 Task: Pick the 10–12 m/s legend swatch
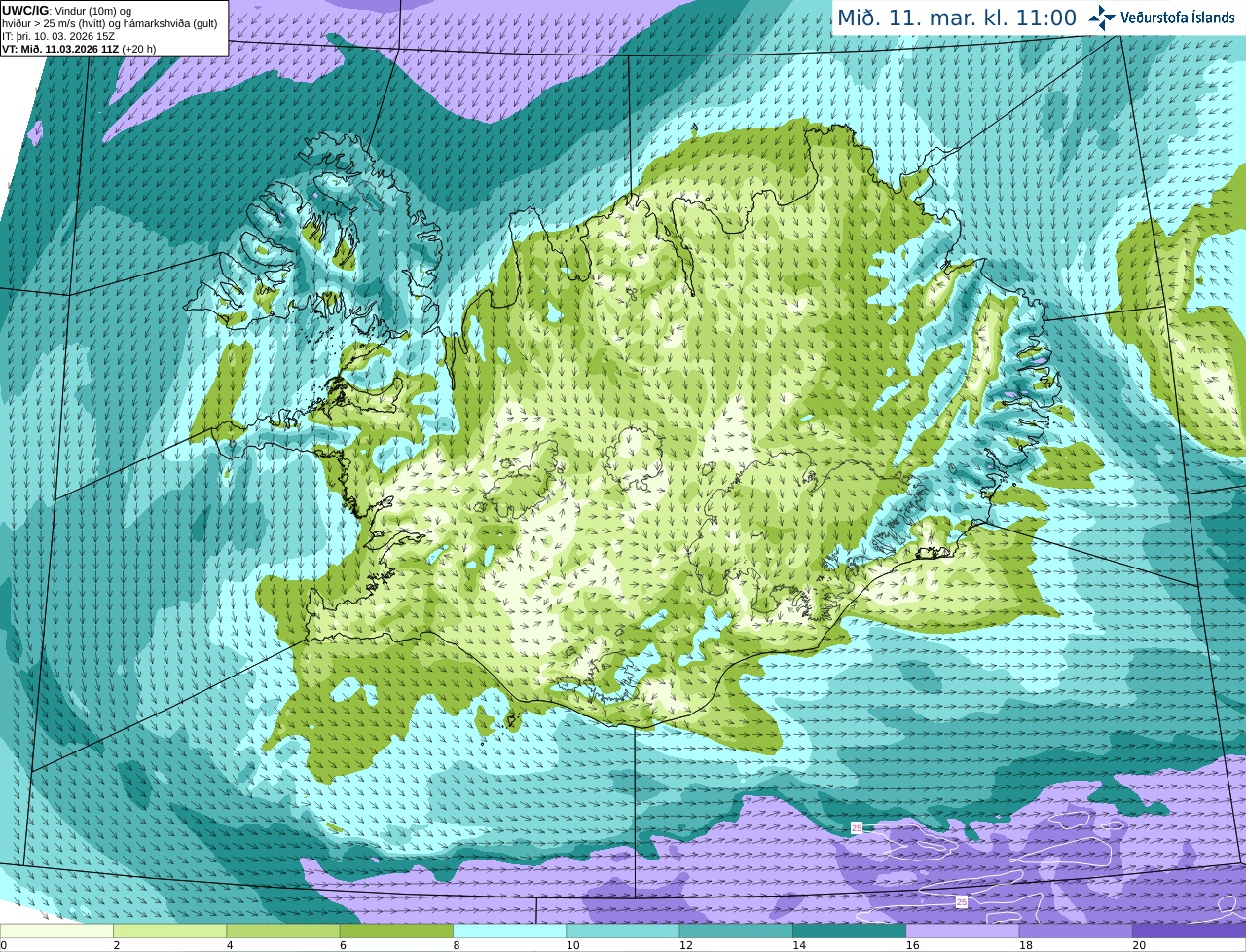pos(623,931)
